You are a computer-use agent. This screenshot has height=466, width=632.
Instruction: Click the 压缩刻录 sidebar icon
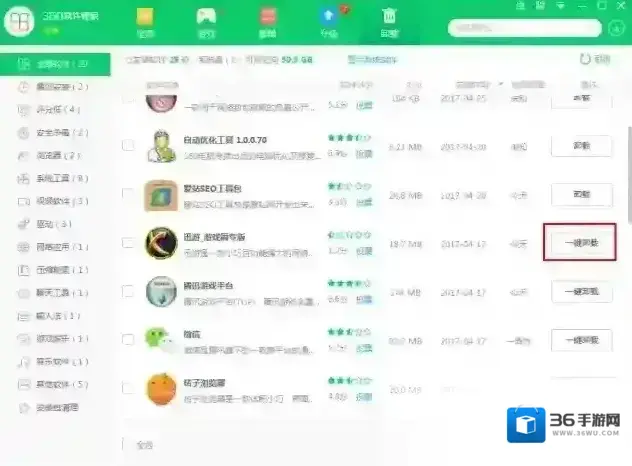tap(24, 270)
